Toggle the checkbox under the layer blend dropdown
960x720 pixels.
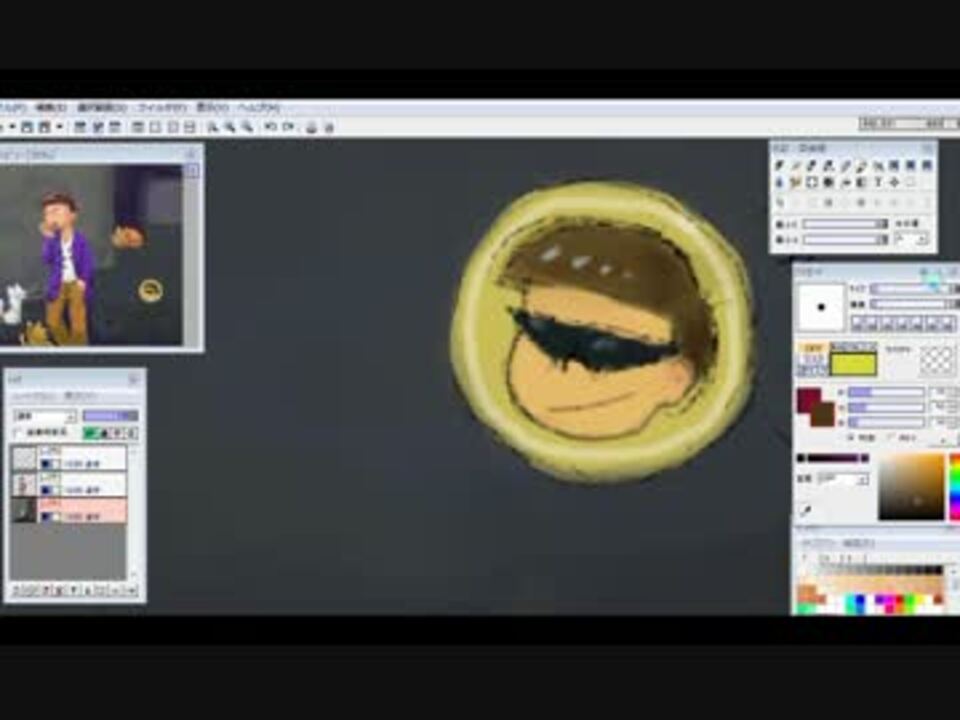[x=18, y=433]
